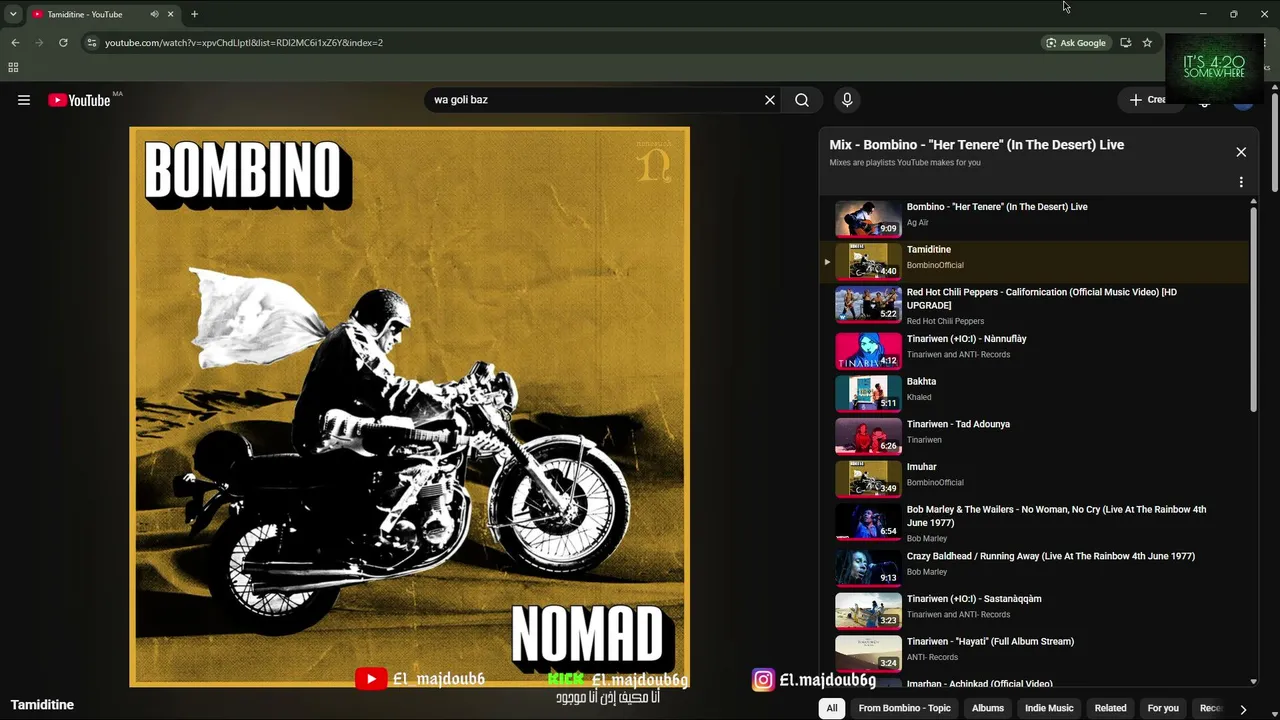Play Bombino Her Tenere live thumbnail
1280x720 pixels.
[x=868, y=218]
